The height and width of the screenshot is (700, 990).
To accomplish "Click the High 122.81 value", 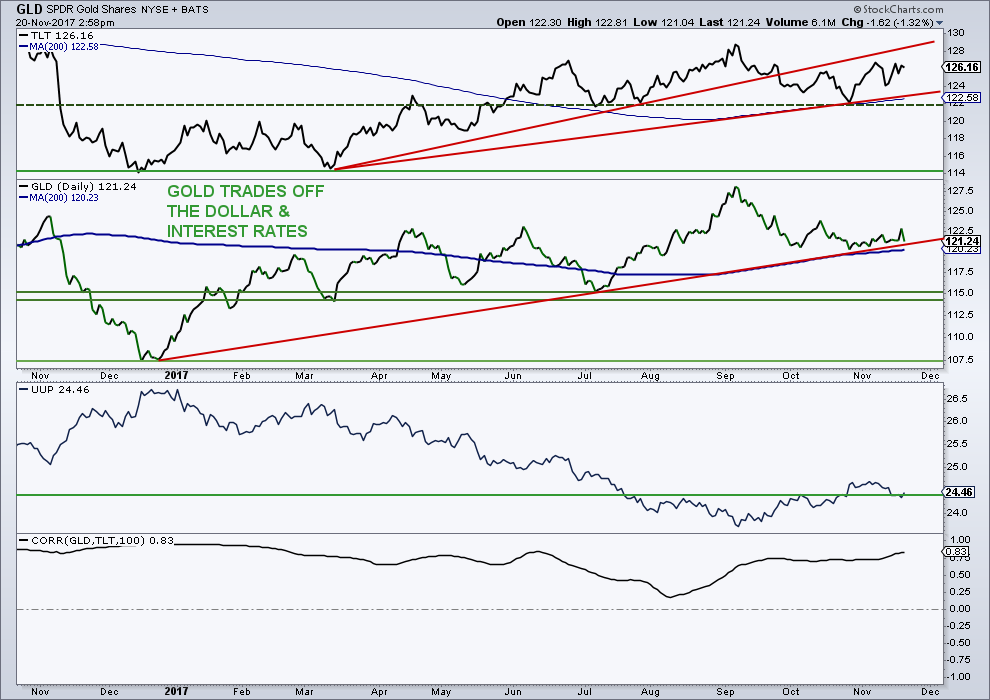I will point(597,22).
